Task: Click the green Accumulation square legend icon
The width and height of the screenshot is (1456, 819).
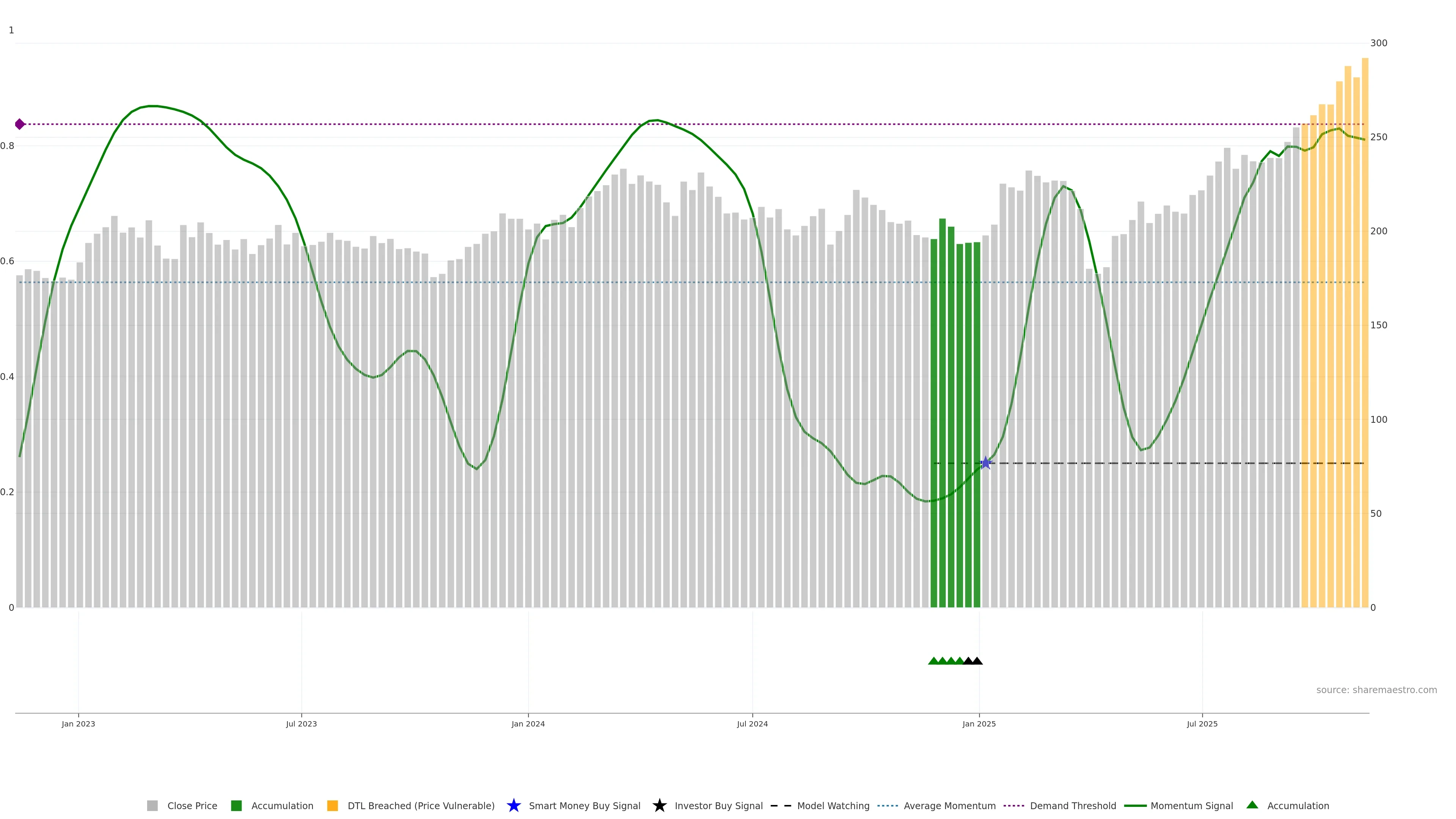Action: [x=236, y=806]
